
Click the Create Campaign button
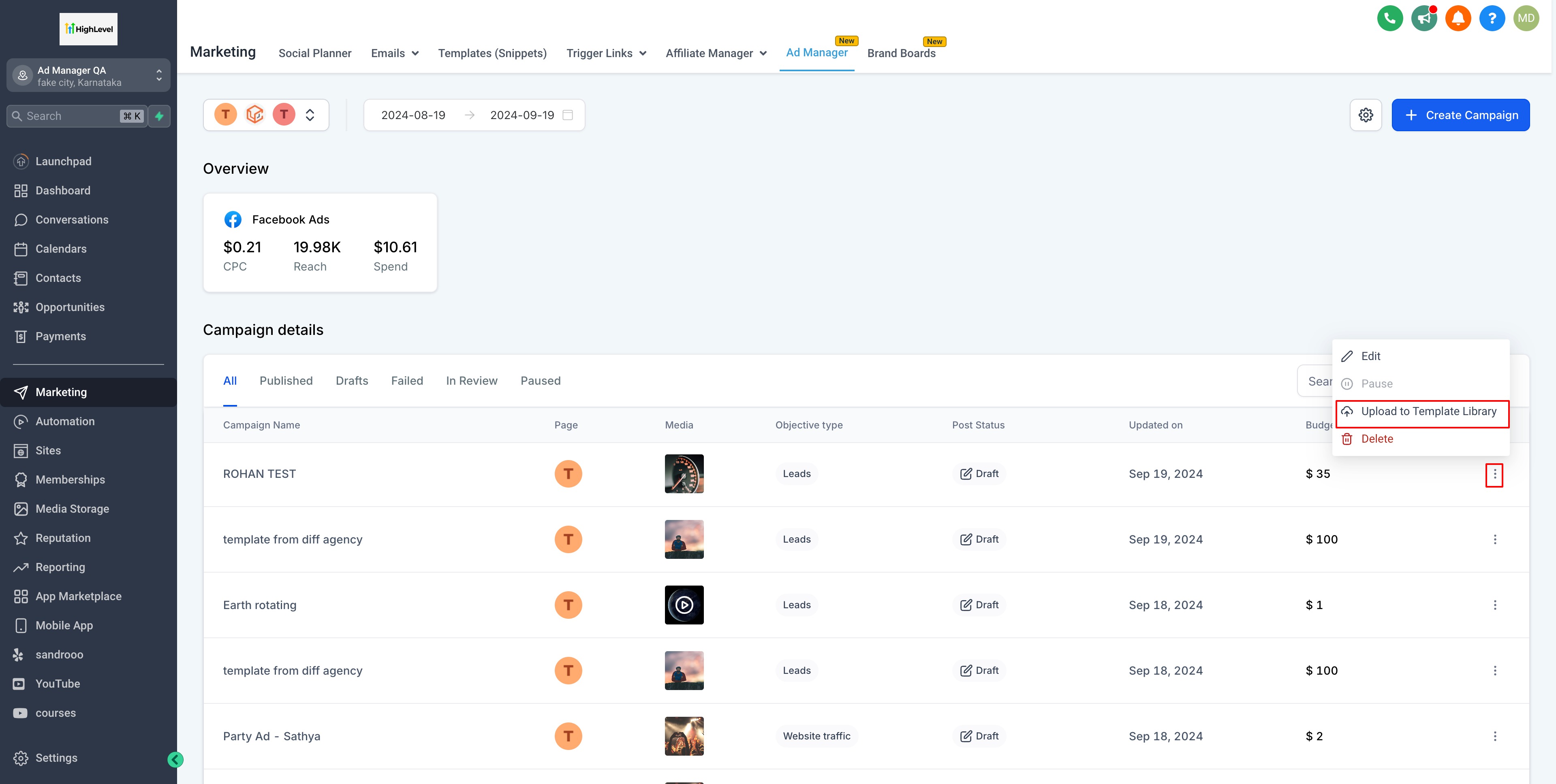(x=1460, y=115)
